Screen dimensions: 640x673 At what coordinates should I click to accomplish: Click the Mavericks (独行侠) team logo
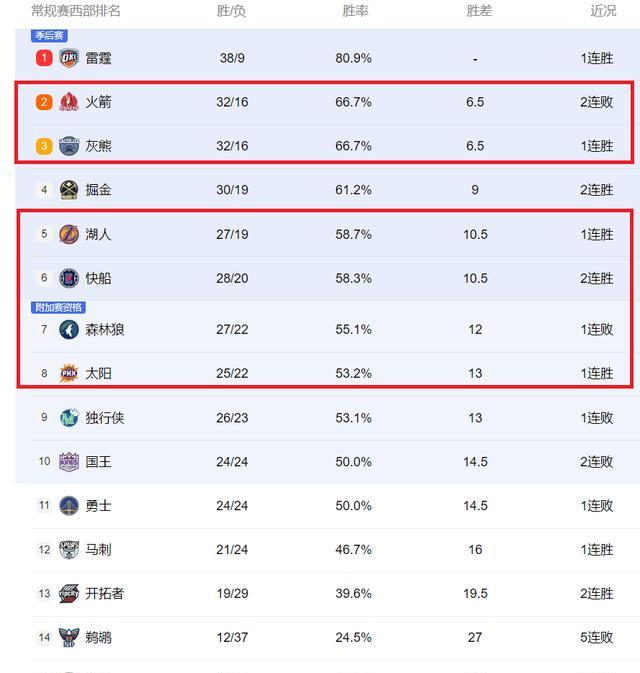tap(69, 417)
